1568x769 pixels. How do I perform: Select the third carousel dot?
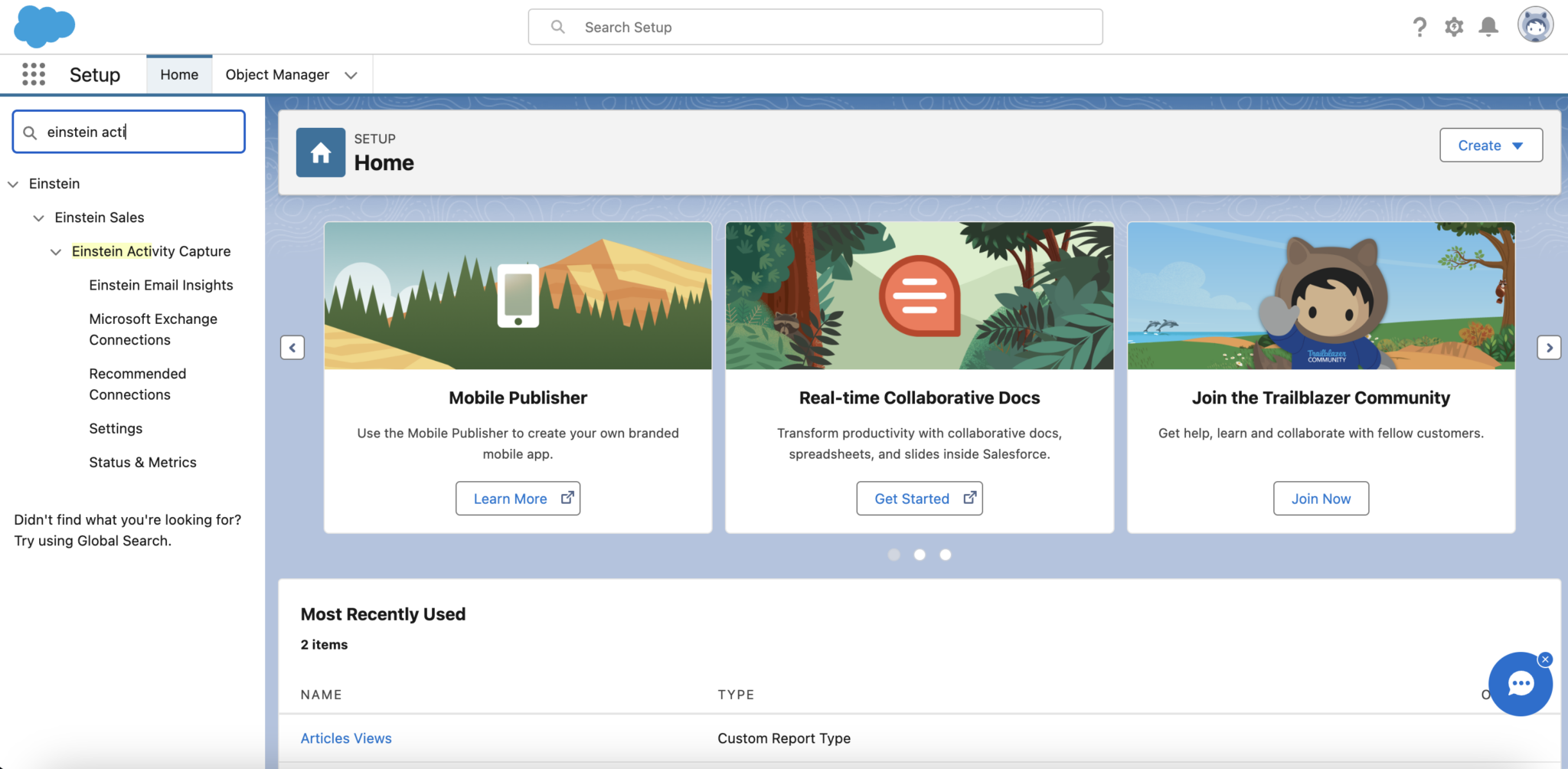[x=946, y=555]
